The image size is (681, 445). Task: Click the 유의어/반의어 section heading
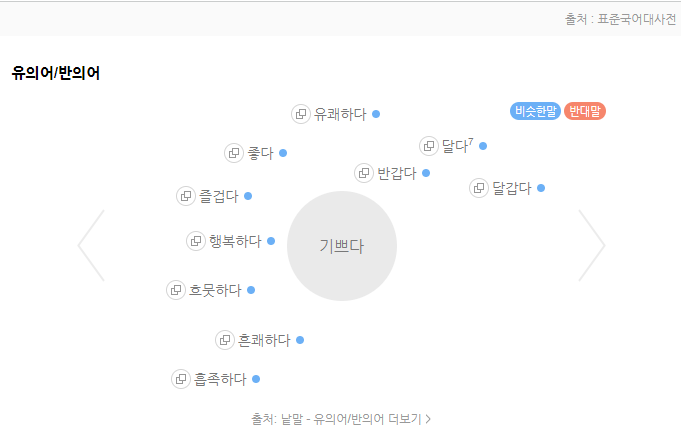click(x=56, y=73)
